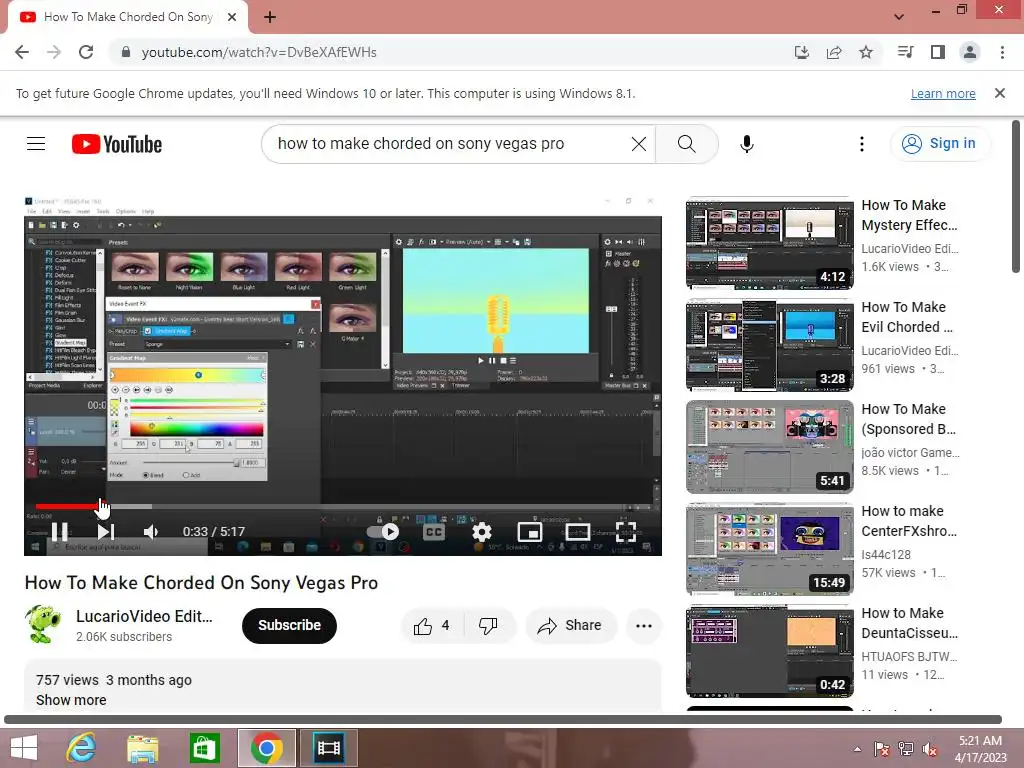
Task: Share this page icon
Action: (834, 52)
